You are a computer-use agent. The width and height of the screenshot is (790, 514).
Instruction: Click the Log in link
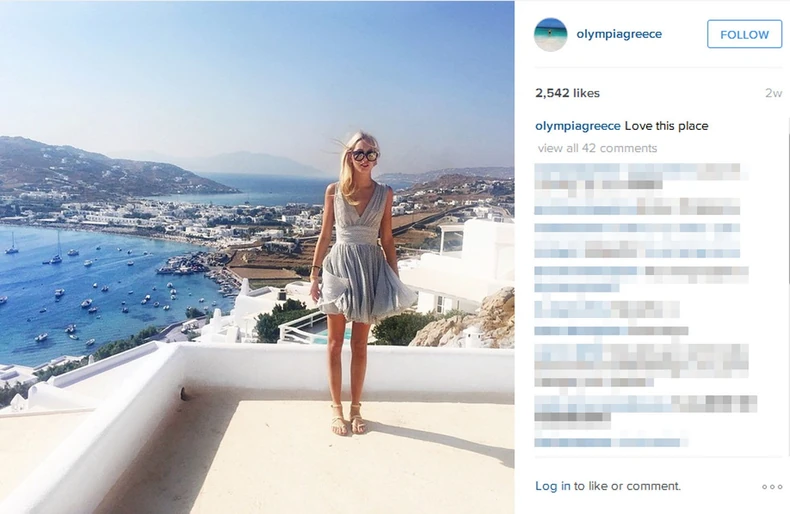click(x=553, y=486)
